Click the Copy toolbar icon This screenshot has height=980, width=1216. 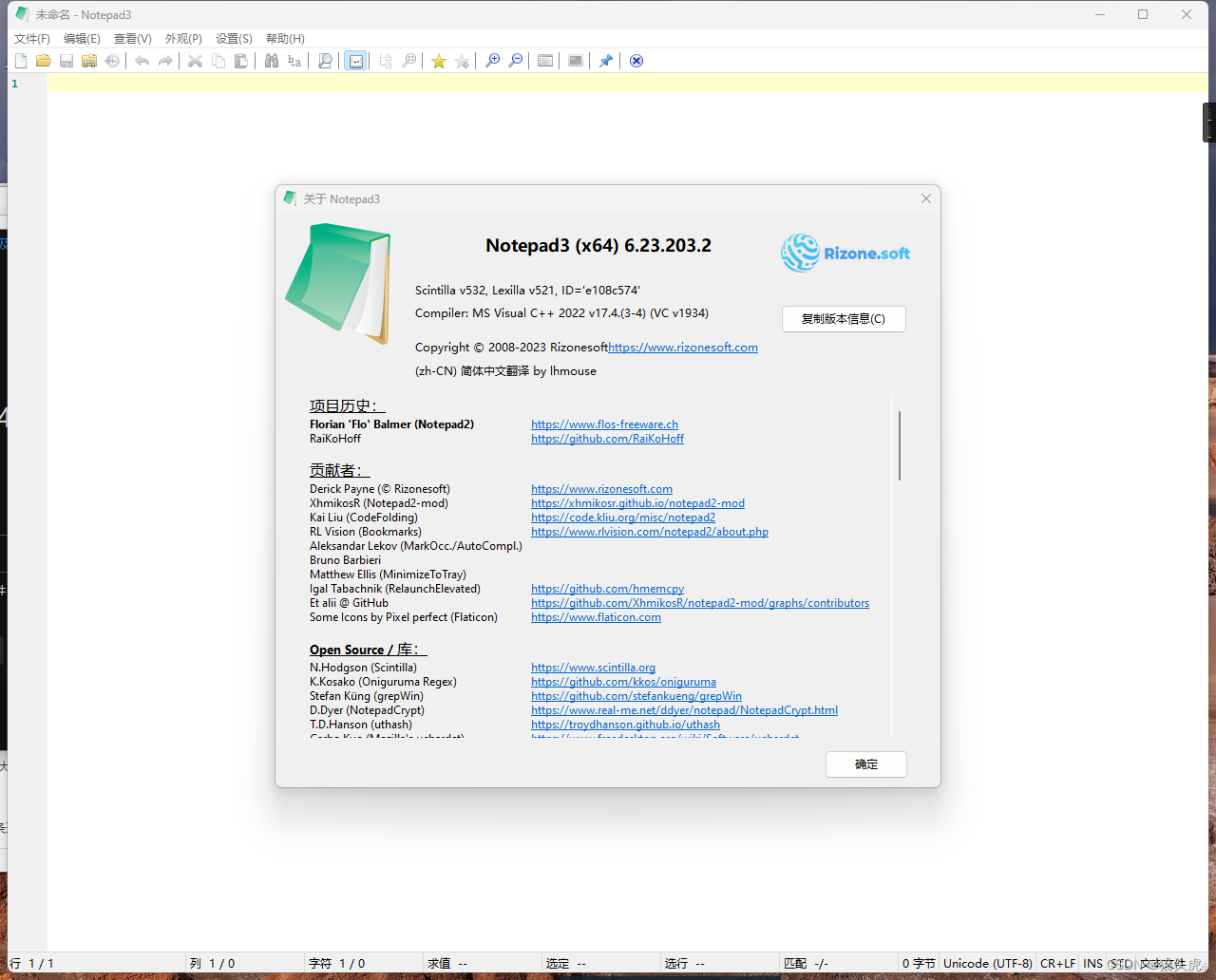pos(218,61)
